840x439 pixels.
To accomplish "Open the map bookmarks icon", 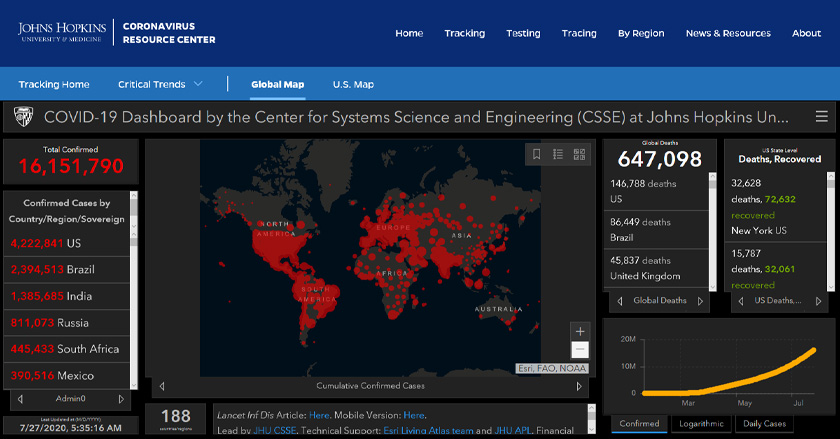I will click(537, 154).
